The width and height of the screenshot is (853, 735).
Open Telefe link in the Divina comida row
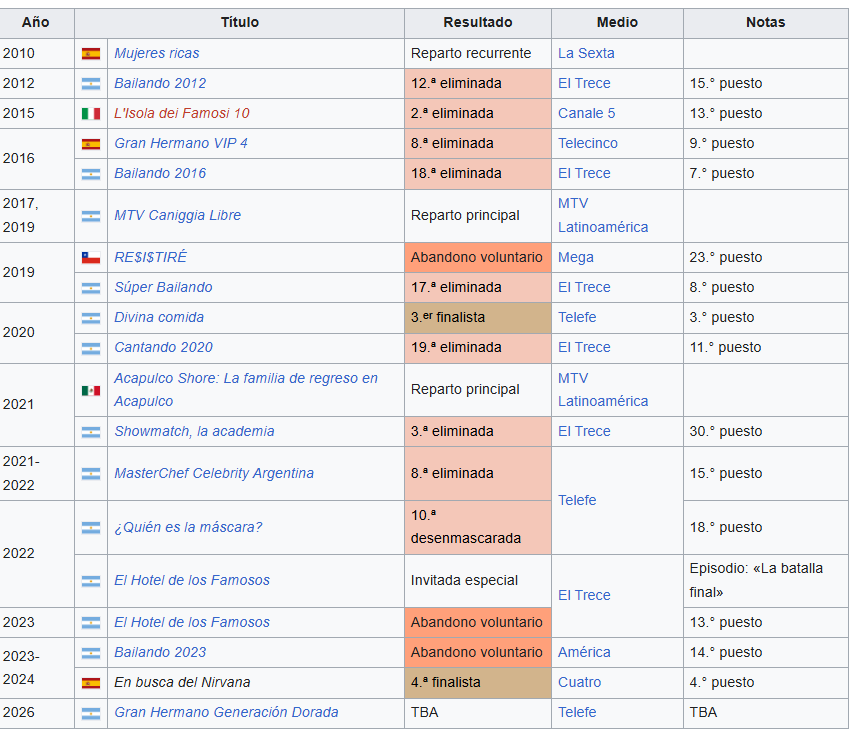pos(577,317)
